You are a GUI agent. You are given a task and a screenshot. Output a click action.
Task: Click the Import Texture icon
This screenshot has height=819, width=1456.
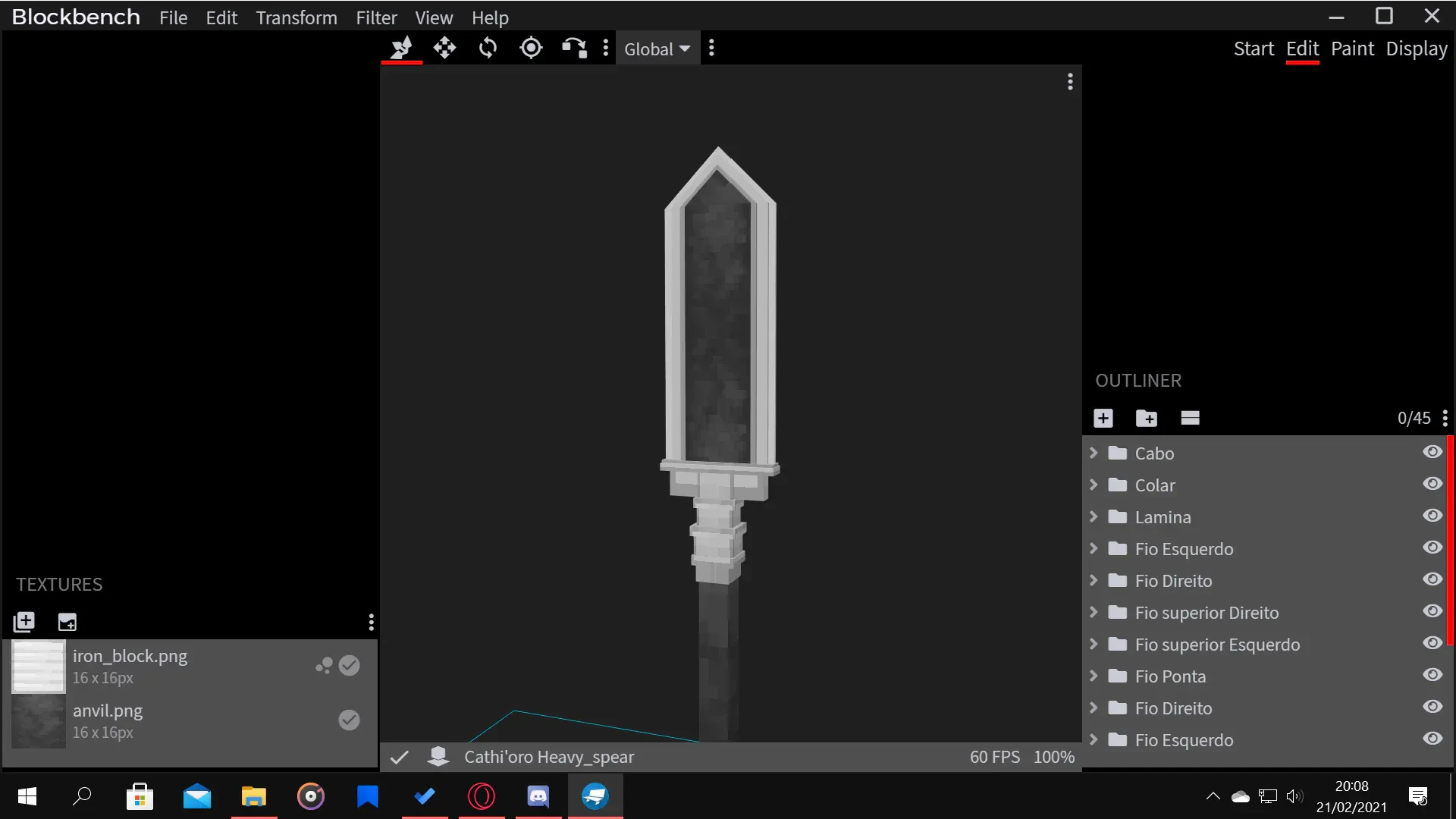click(24, 623)
